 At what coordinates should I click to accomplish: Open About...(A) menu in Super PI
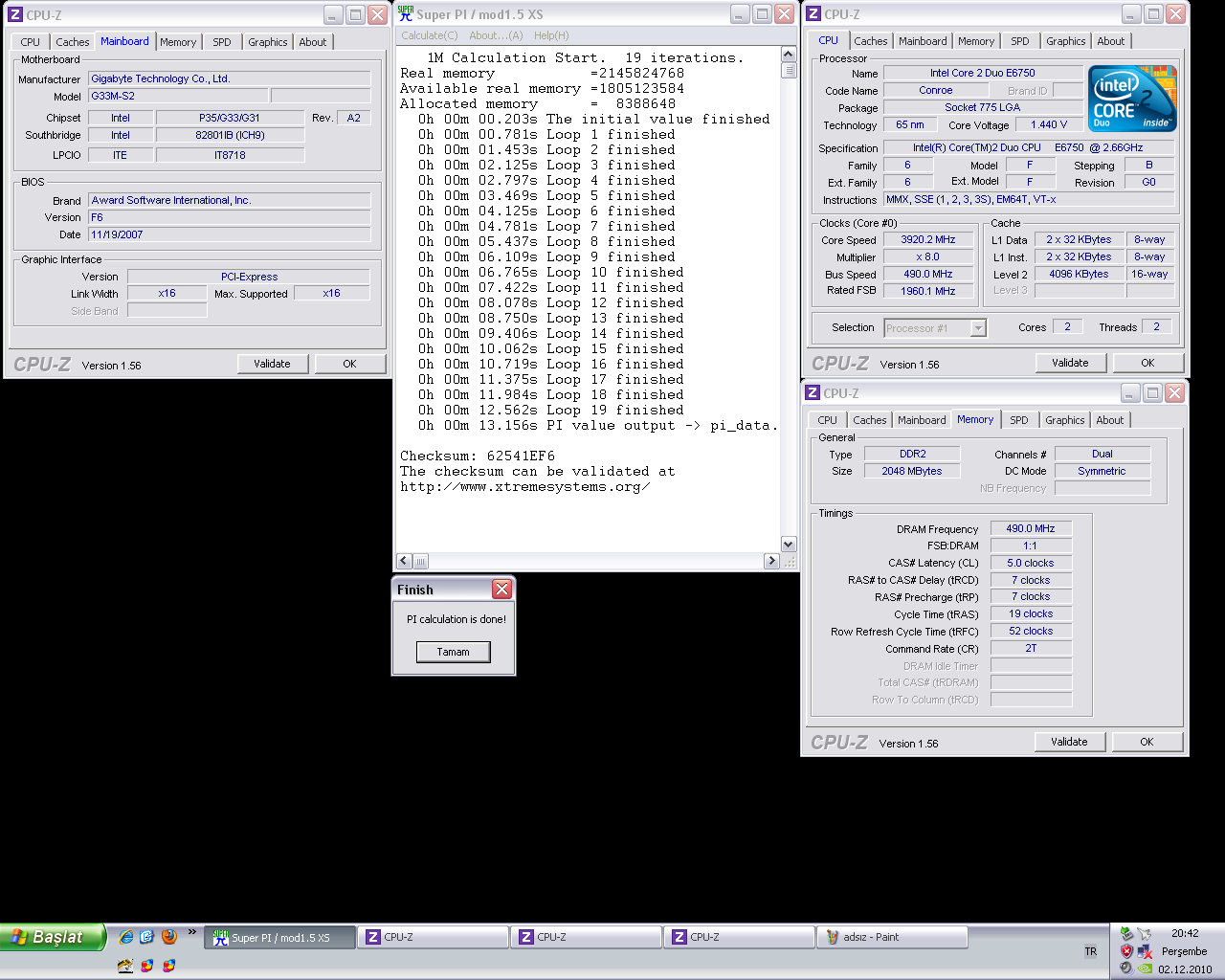[496, 35]
